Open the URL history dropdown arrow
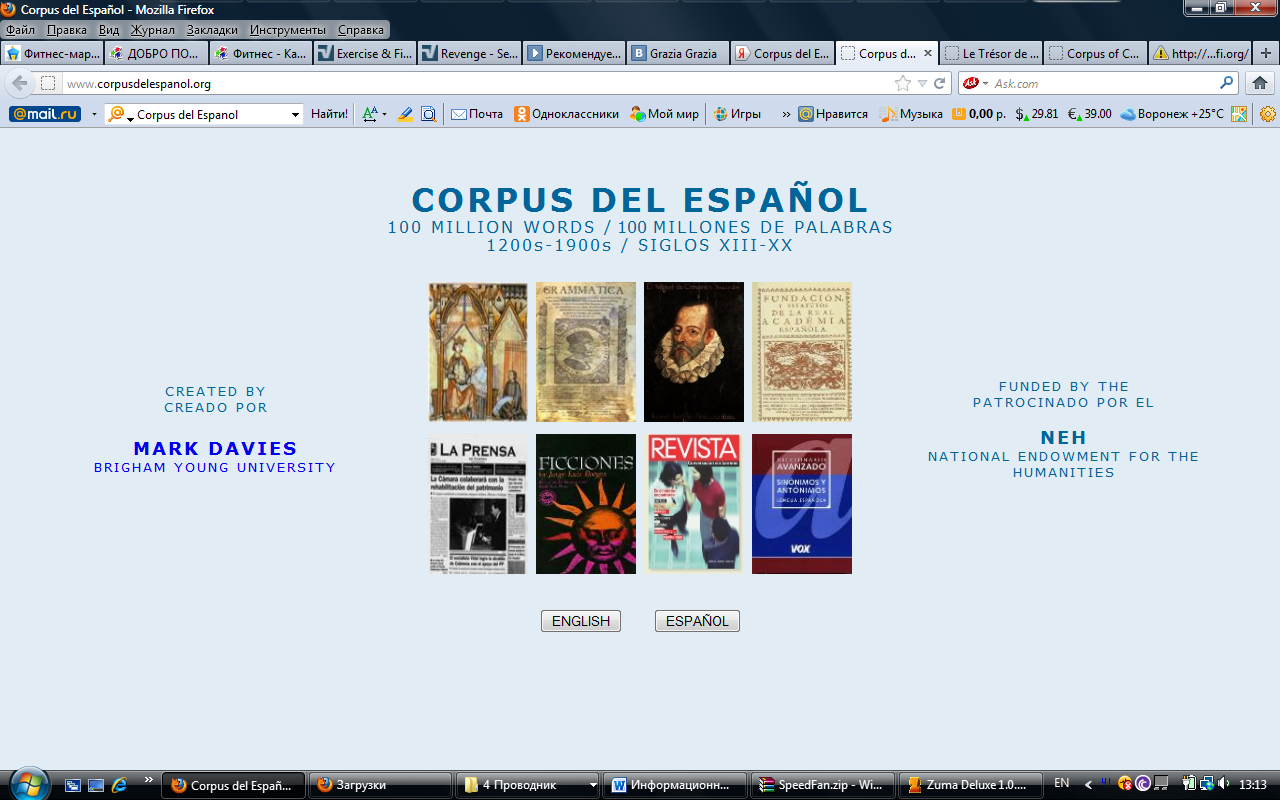This screenshot has height=800, width=1280. point(922,83)
